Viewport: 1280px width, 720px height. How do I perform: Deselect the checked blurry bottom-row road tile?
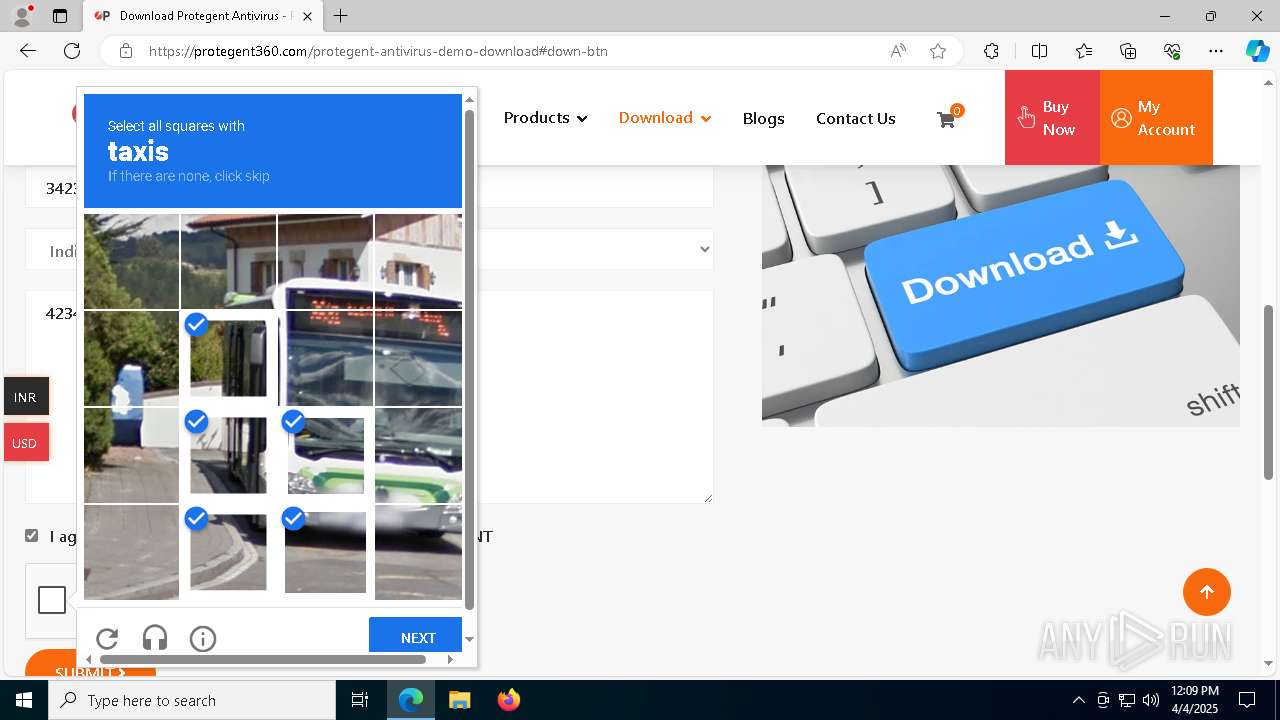[325, 552]
